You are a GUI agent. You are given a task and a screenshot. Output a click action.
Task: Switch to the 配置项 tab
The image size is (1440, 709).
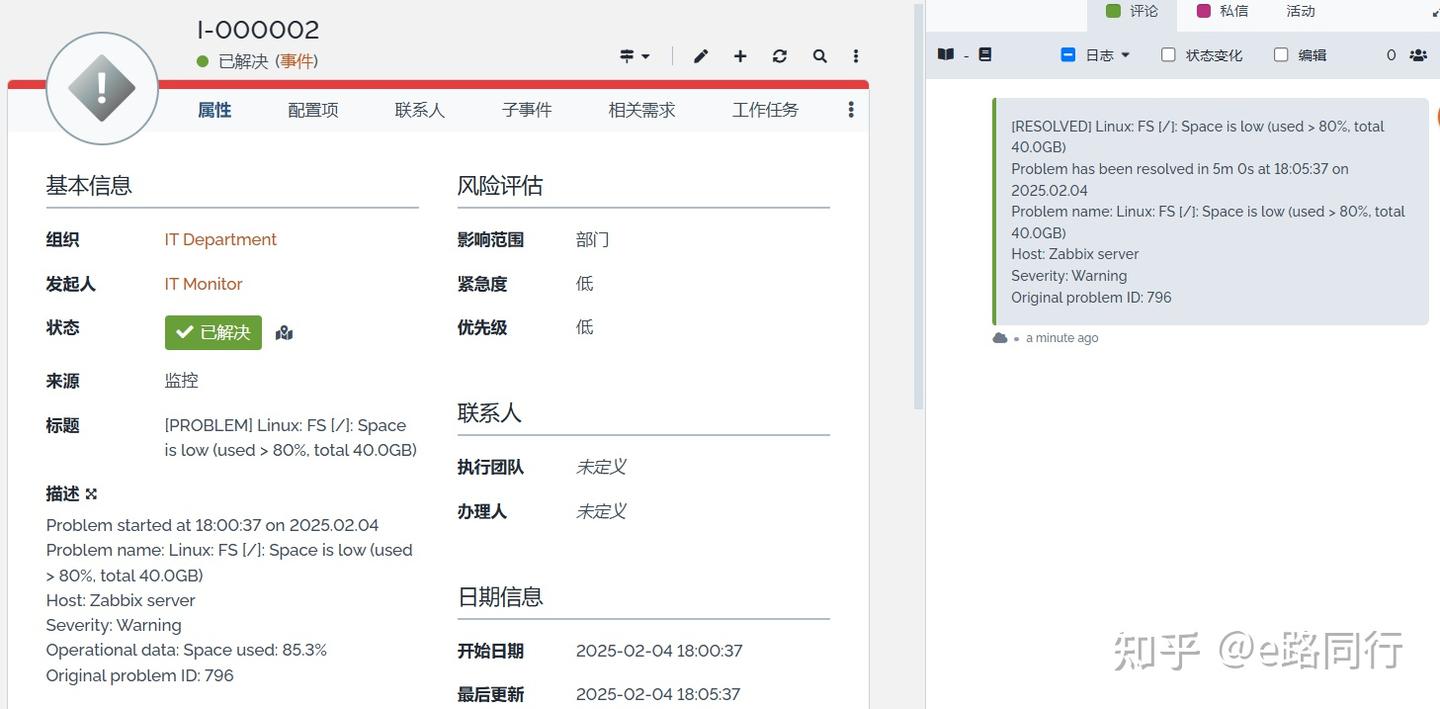point(312,110)
